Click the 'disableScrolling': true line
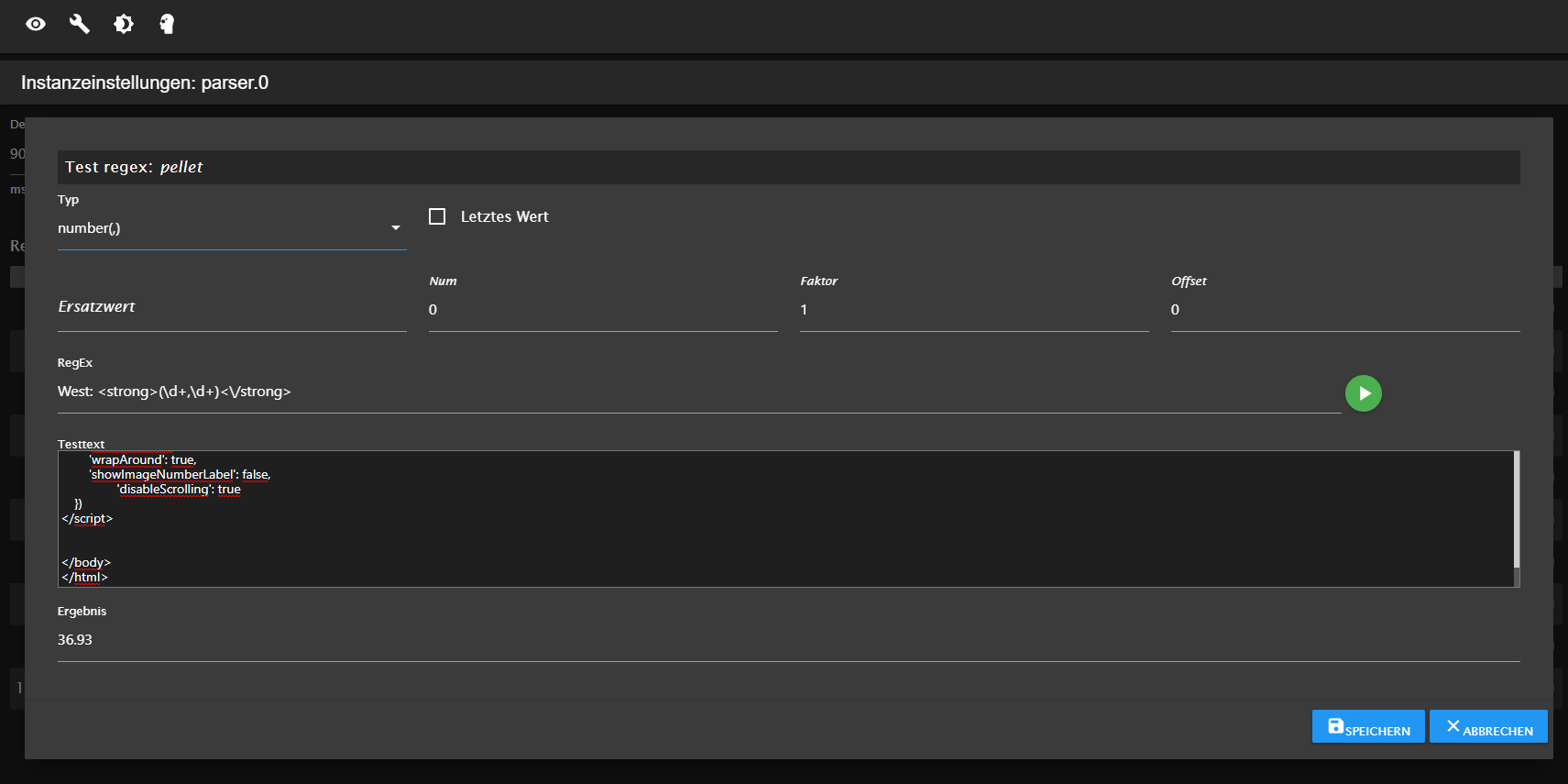Image resolution: width=1568 pixels, height=784 pixels. [179, 490]
